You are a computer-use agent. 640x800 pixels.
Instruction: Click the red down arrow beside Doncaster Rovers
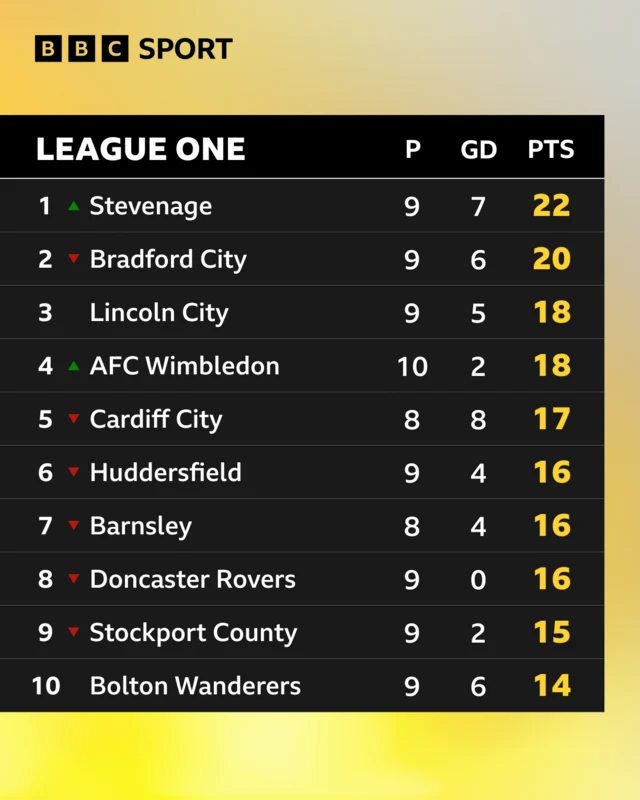coord(73,579)
